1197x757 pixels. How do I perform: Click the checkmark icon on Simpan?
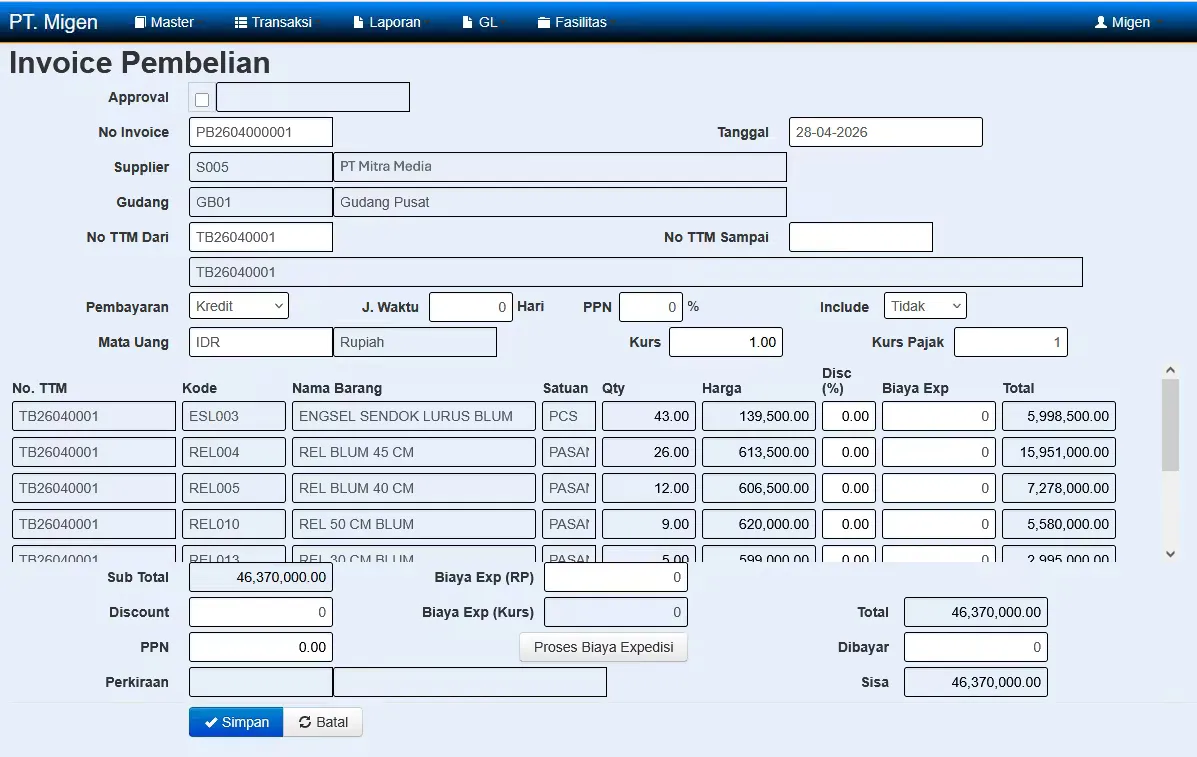click(x=211, y=722)
